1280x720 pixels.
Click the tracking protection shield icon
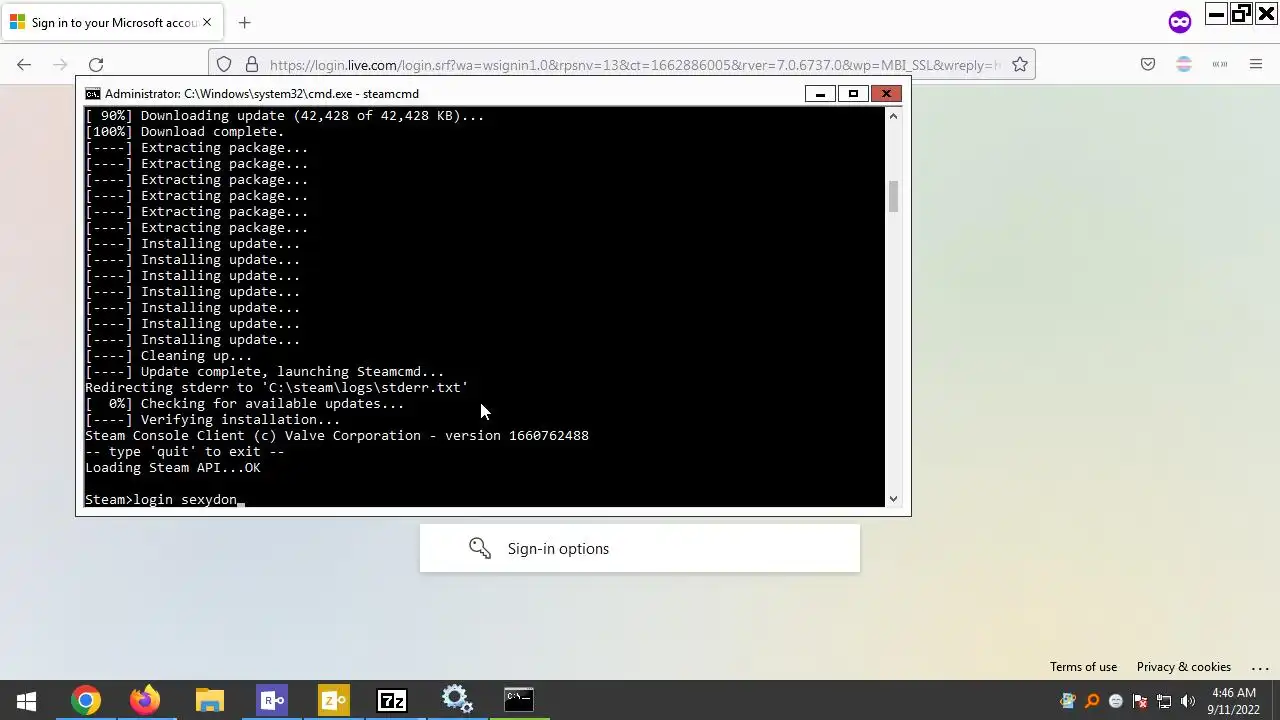(224, 65)
